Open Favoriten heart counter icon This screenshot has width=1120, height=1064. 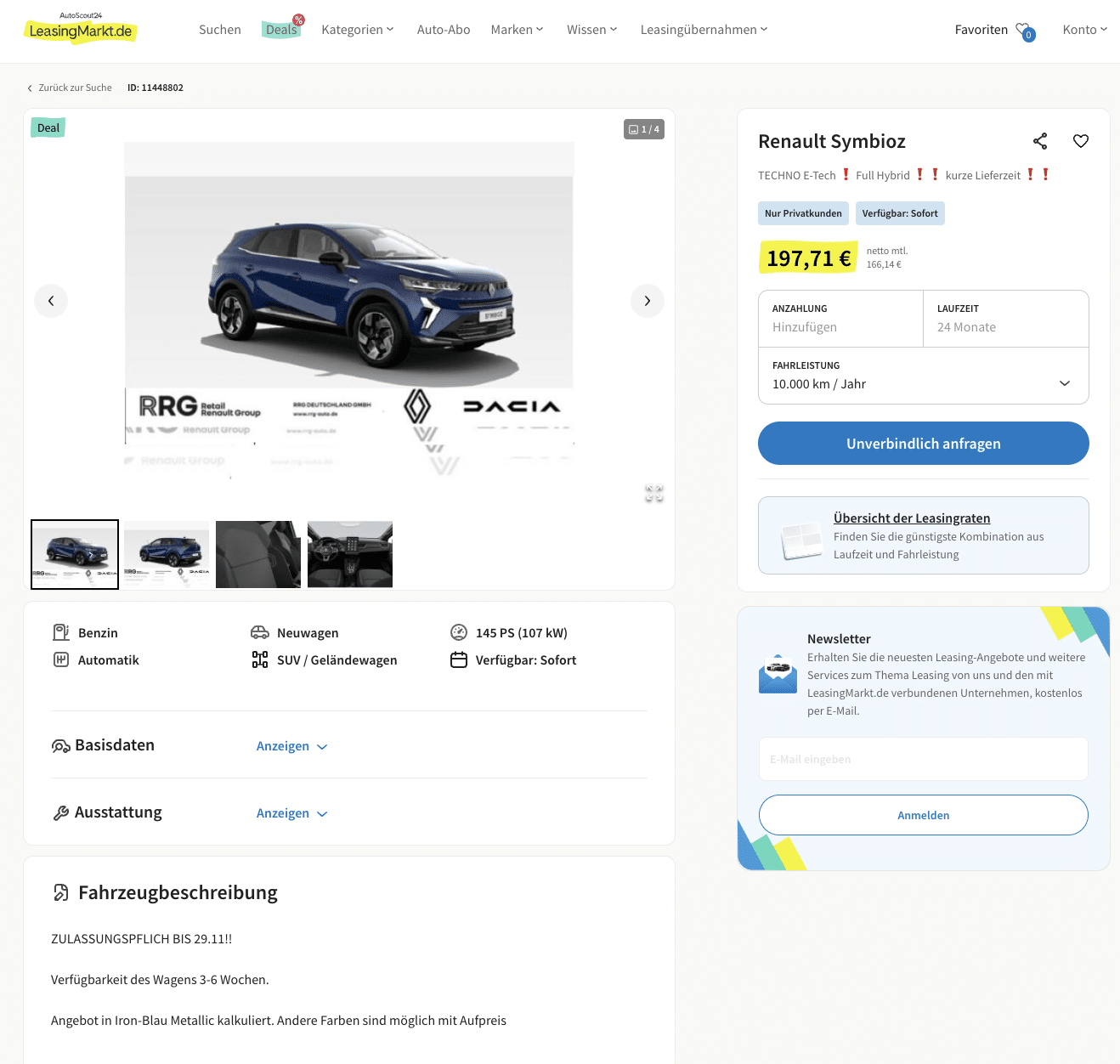(1025, 31)
